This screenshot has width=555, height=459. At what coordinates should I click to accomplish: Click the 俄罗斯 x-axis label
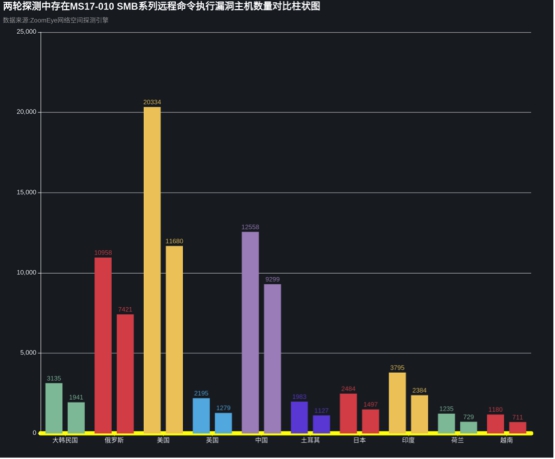[114, 440]
